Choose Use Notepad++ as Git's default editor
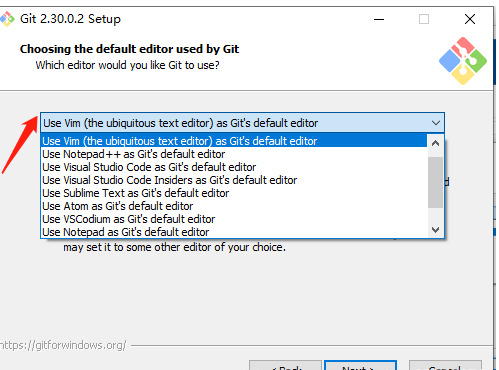This screenshot has height=370, width=499. tap(234, 154)
